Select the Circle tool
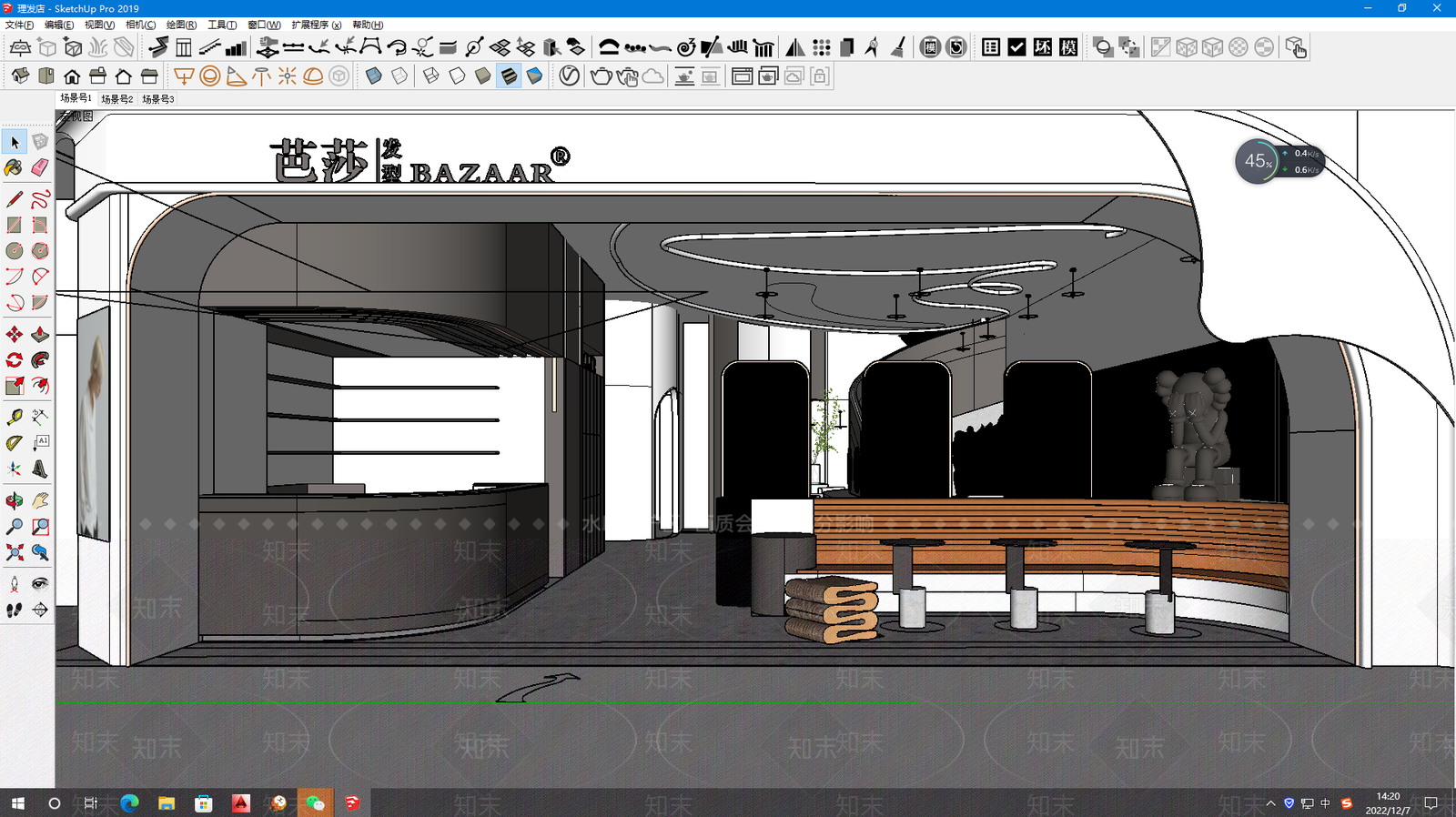 (15, 250)
